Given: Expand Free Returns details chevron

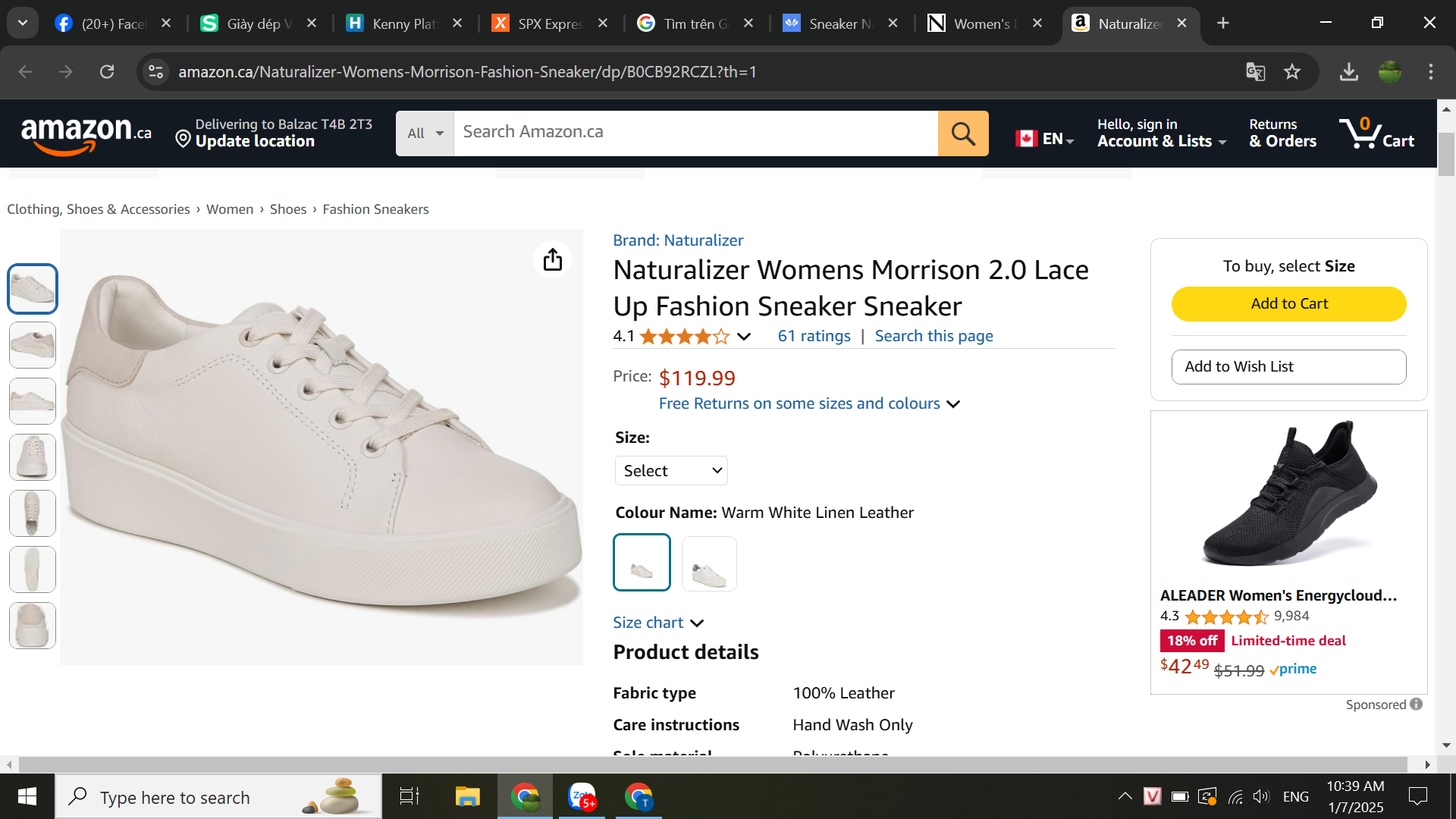Looking at the screenshot, I should (953, 404).
